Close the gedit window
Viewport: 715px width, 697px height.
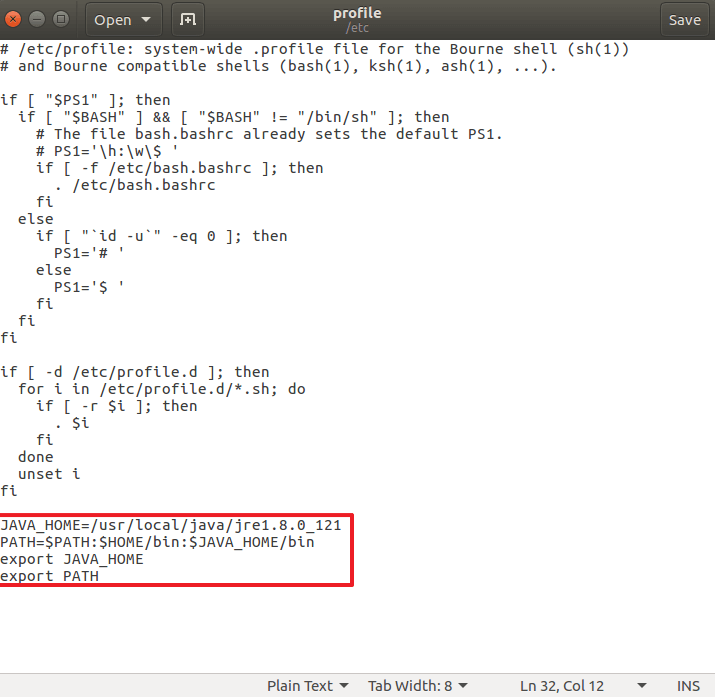(14, 20)
